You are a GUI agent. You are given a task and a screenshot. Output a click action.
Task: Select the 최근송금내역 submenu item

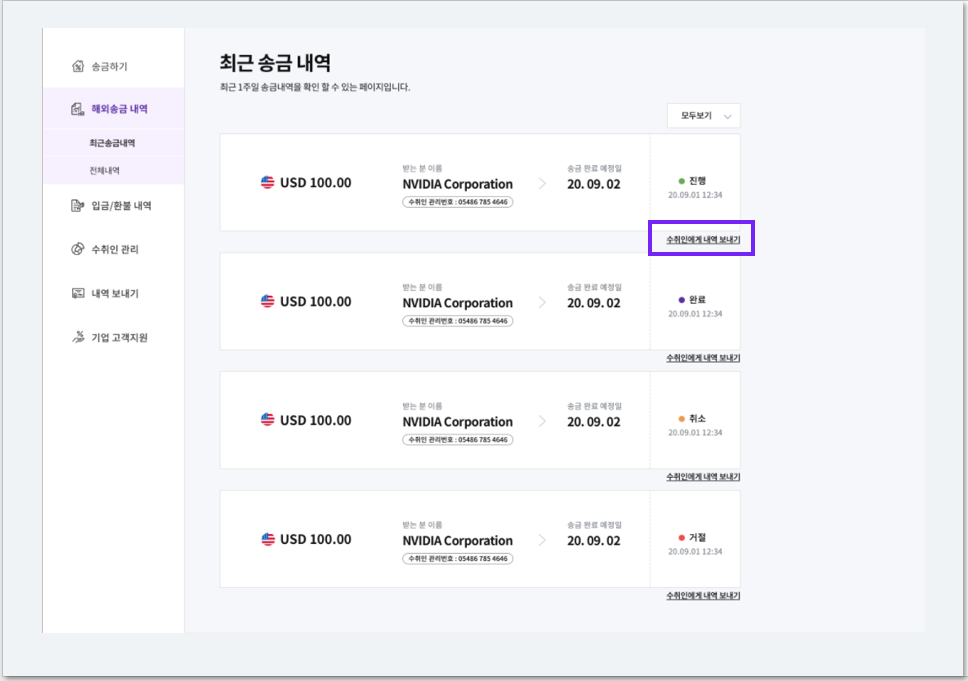pyautogui.click(x=112, y=143)
